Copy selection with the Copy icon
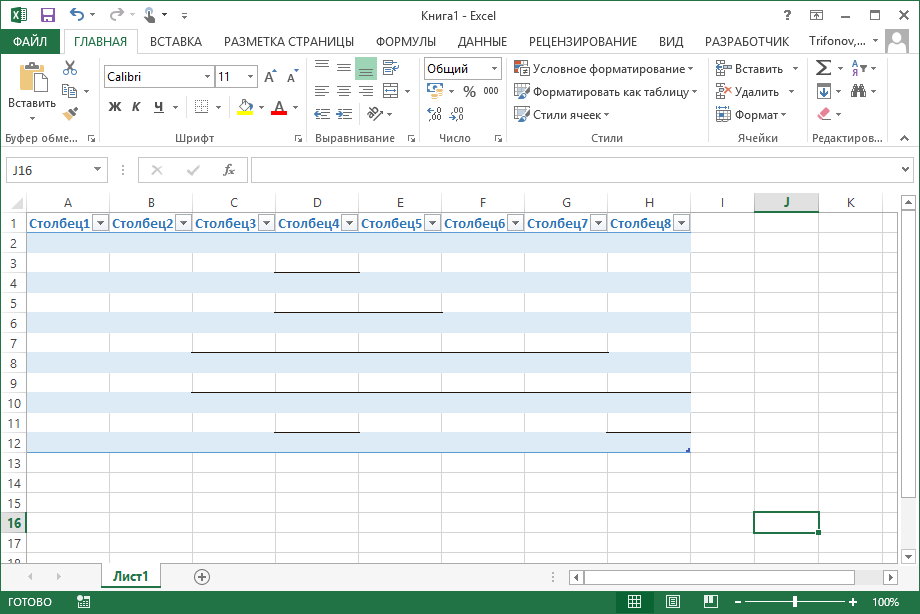The width and height of the screenshot is (920, 614). click(70, 91)
